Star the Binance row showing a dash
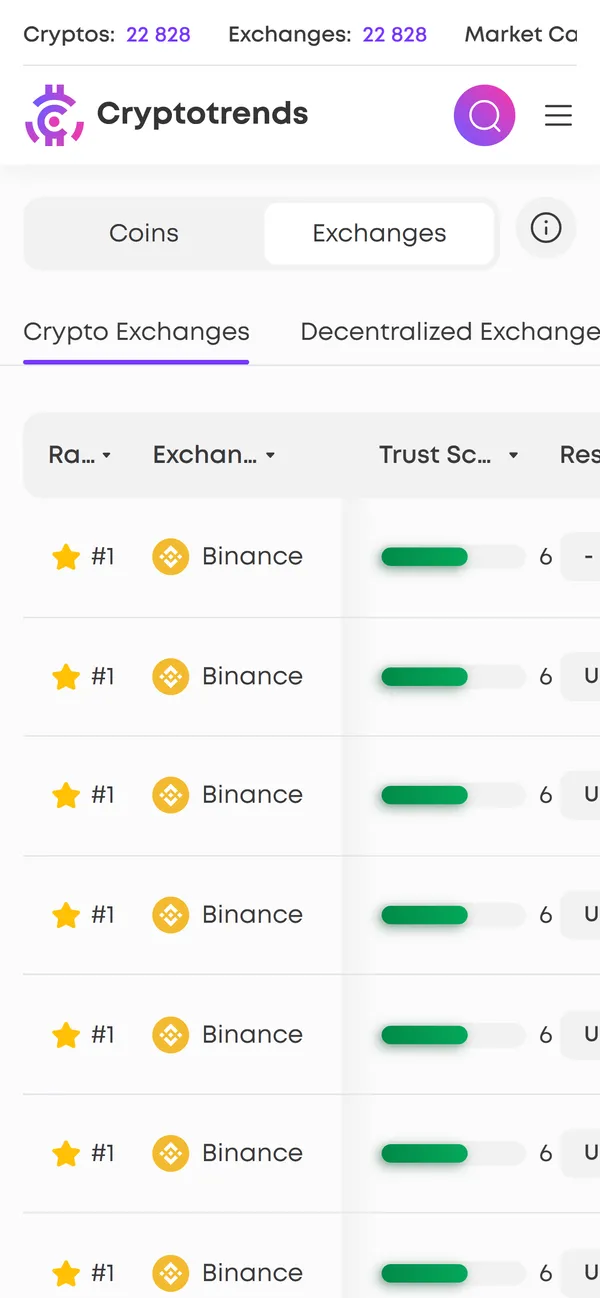 [x=66, y=557]
